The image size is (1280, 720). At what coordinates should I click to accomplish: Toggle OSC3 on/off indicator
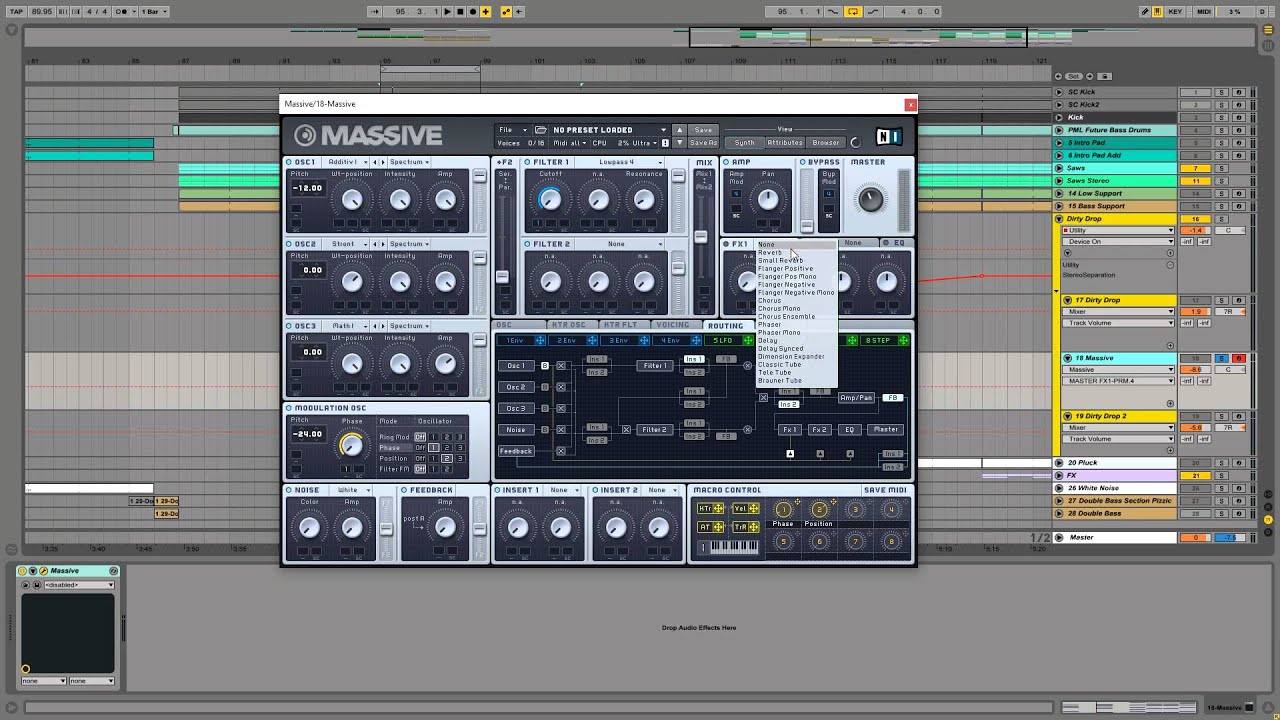[x=289, y=326]
